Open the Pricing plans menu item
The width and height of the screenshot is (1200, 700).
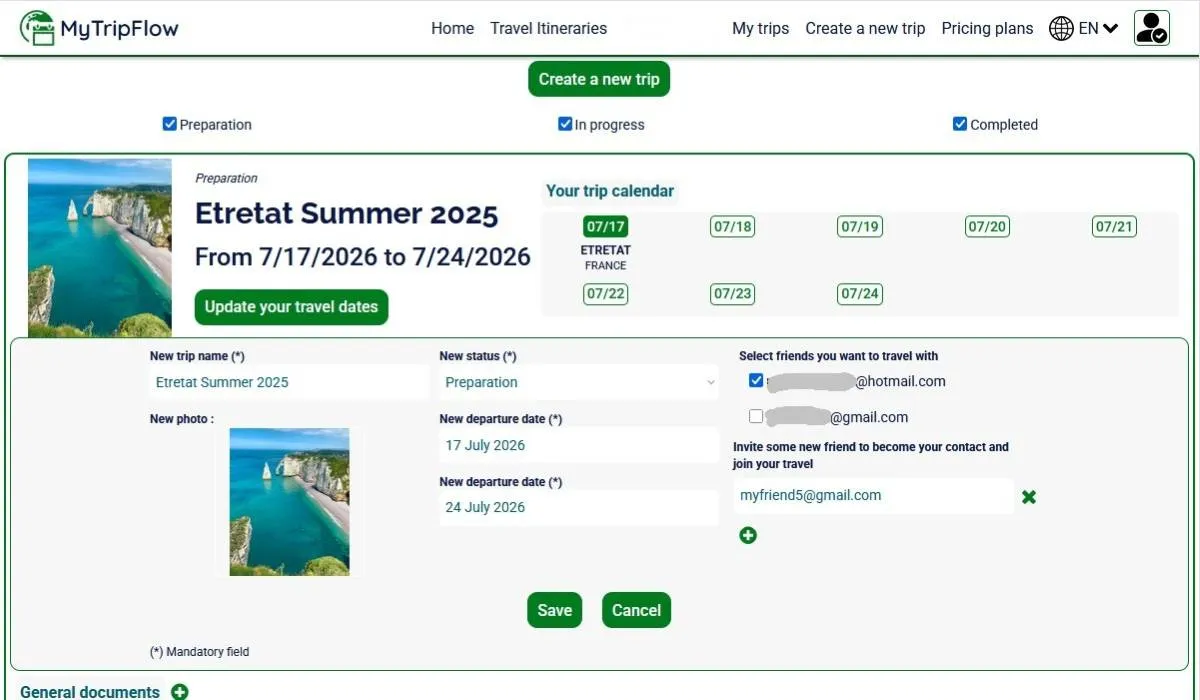987,29
